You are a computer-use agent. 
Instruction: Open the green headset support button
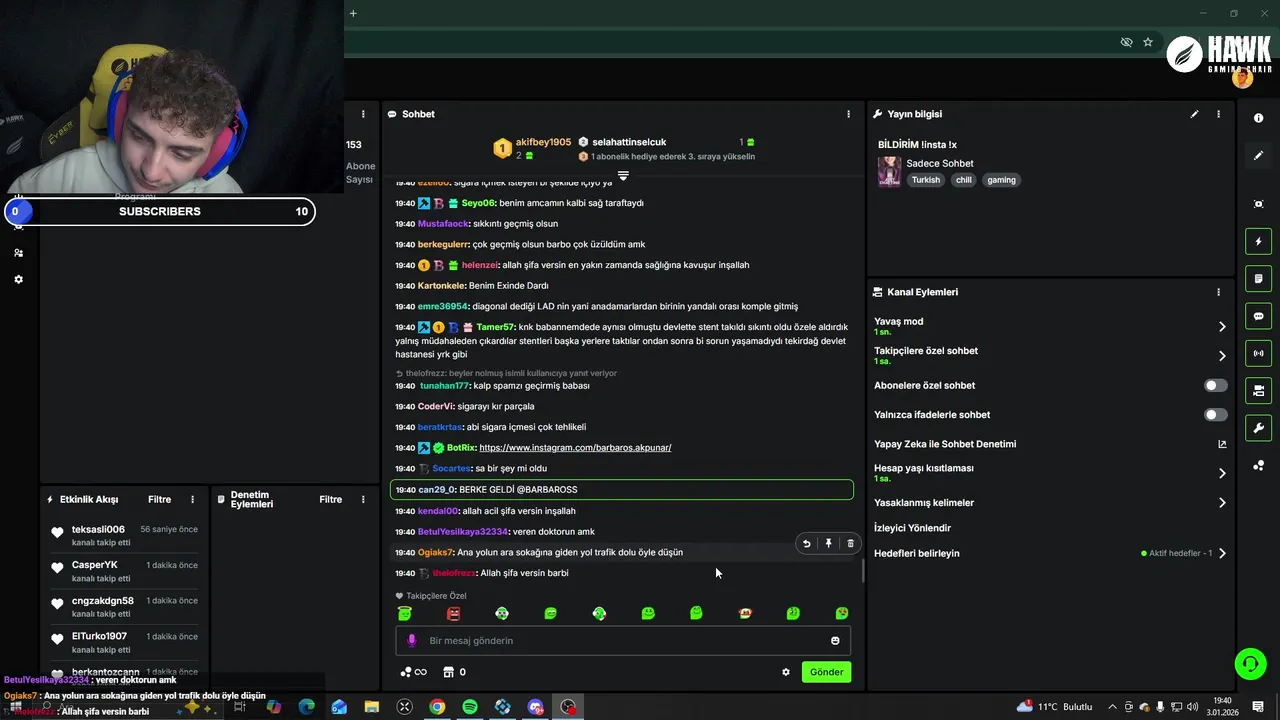(1249, 663)
